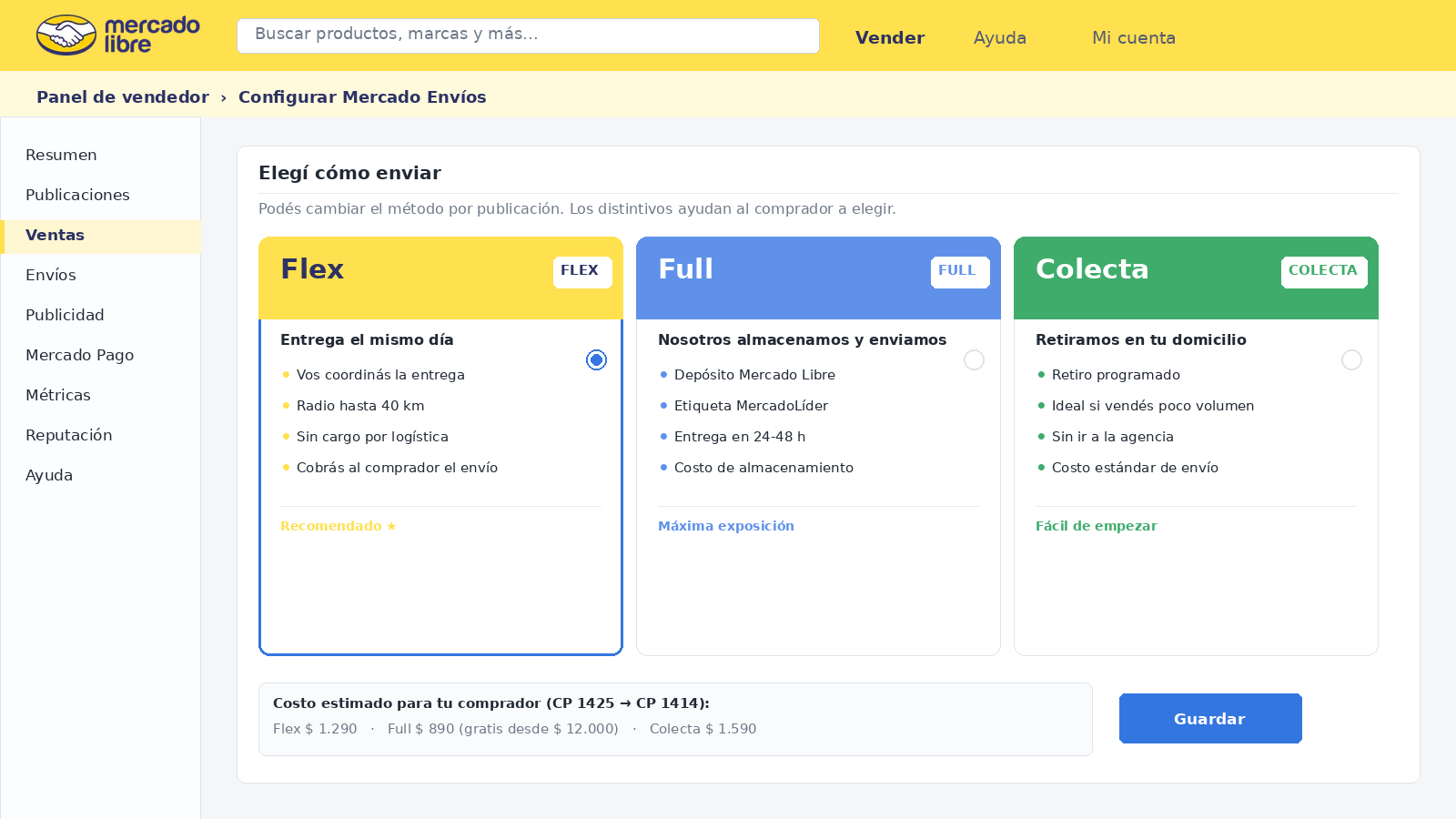Image resolution: width=1456 pixels, height=819 pixels.
Task: Click the Full card title
Action: tap(685, 269)
